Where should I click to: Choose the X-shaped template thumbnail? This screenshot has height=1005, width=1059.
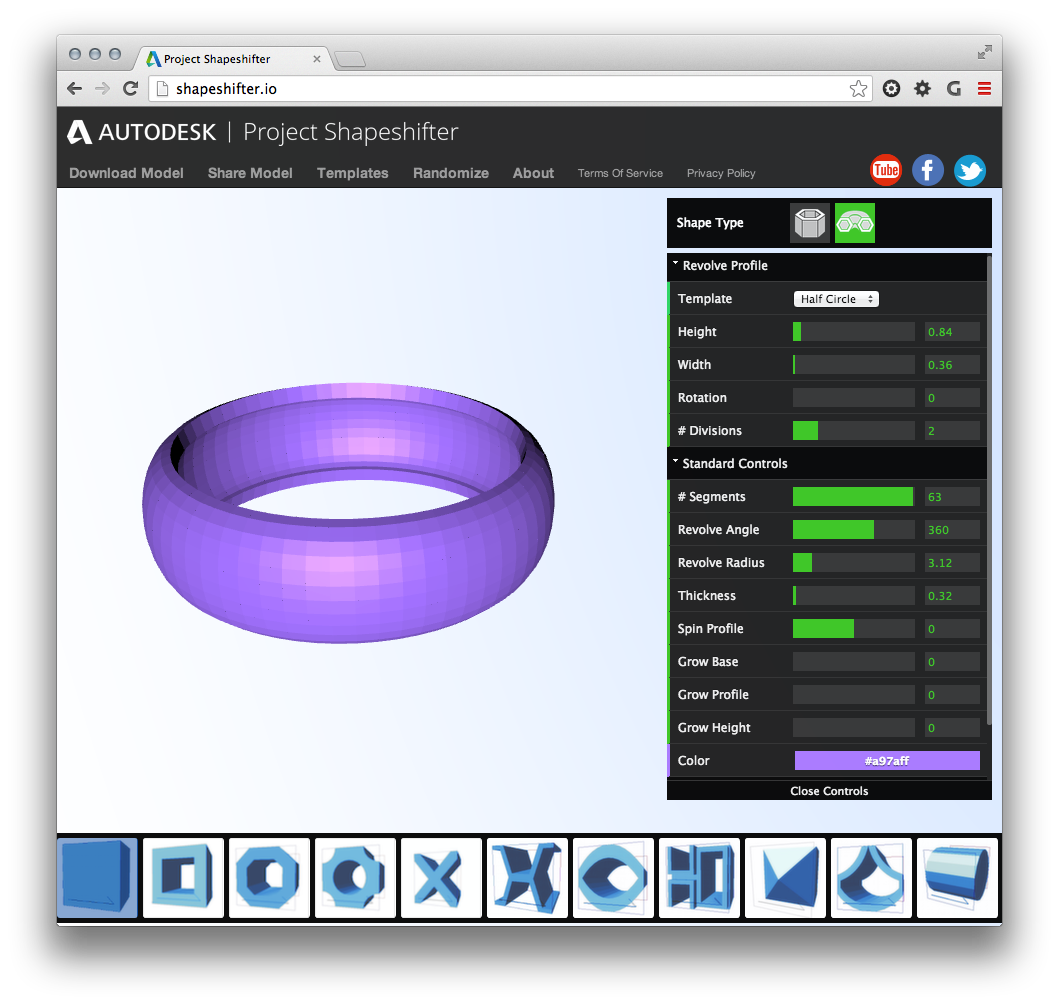click(x=441, y=878)
